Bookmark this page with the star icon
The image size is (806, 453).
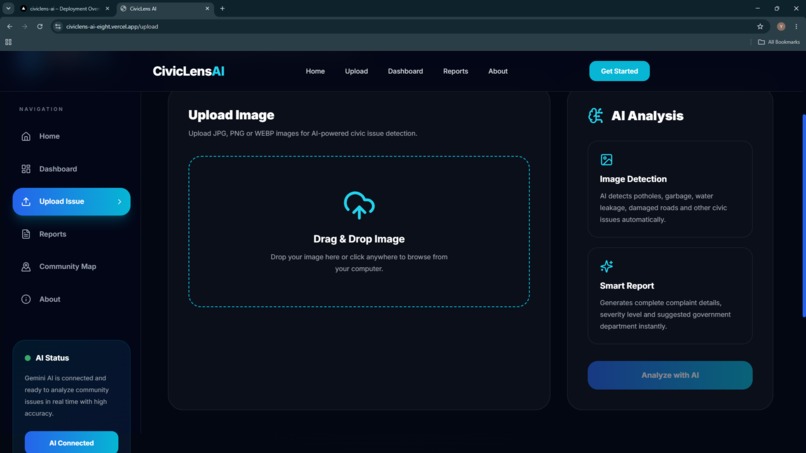click(x=760, y=26)
